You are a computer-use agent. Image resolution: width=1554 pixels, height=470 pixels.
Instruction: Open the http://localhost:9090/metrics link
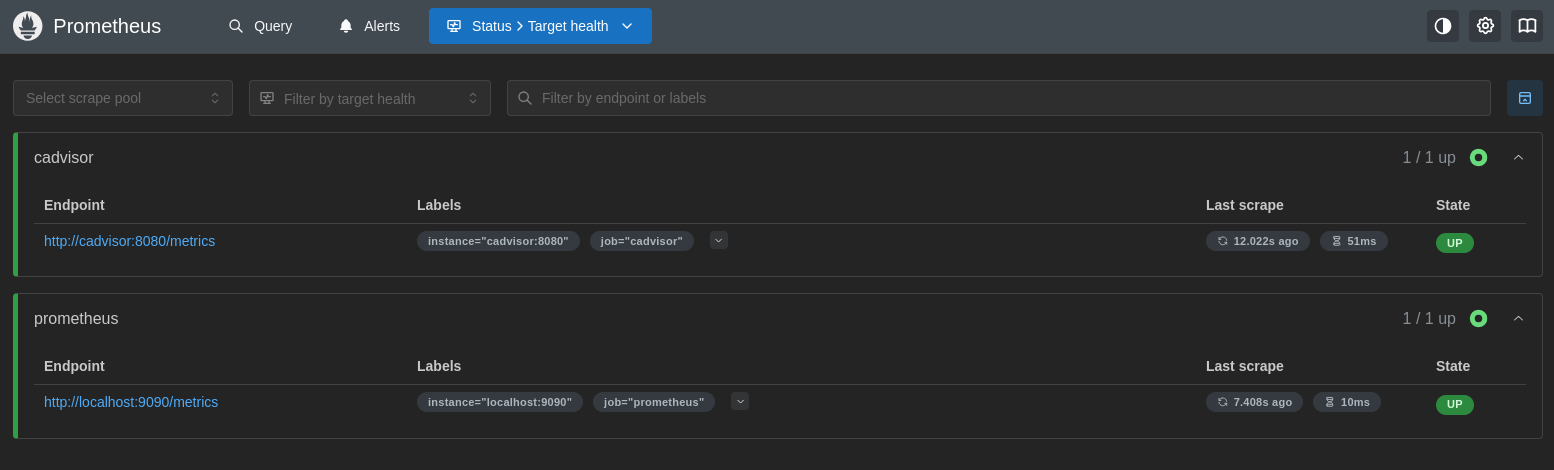click(x=131, y=402)
